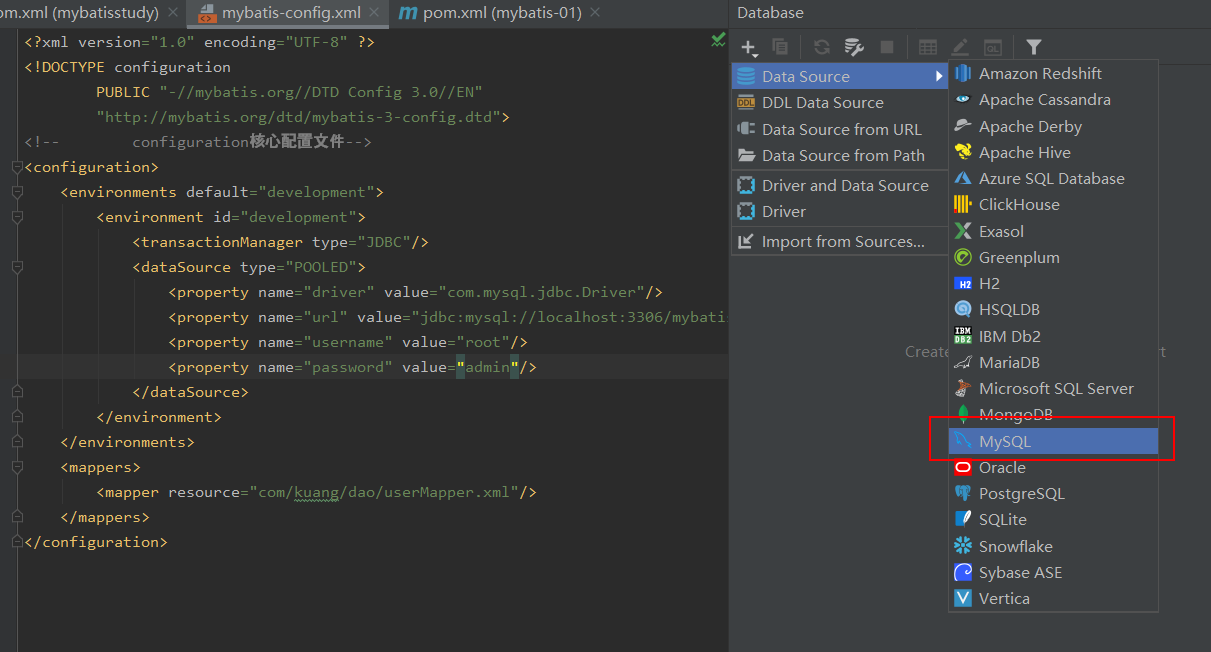
Task: Click the funnel Filter icon in the Database toolbar
Action: tap(1034, 47)
